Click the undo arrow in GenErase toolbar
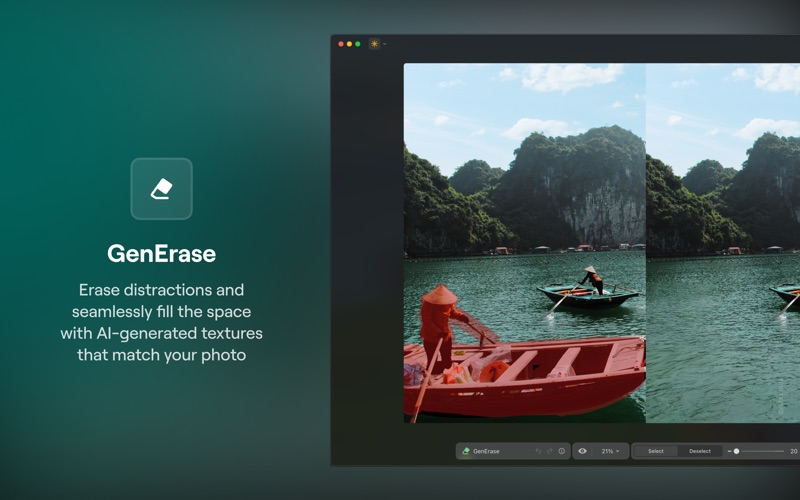The height and width of the screenshot is (500, 800). coord(538,451)
